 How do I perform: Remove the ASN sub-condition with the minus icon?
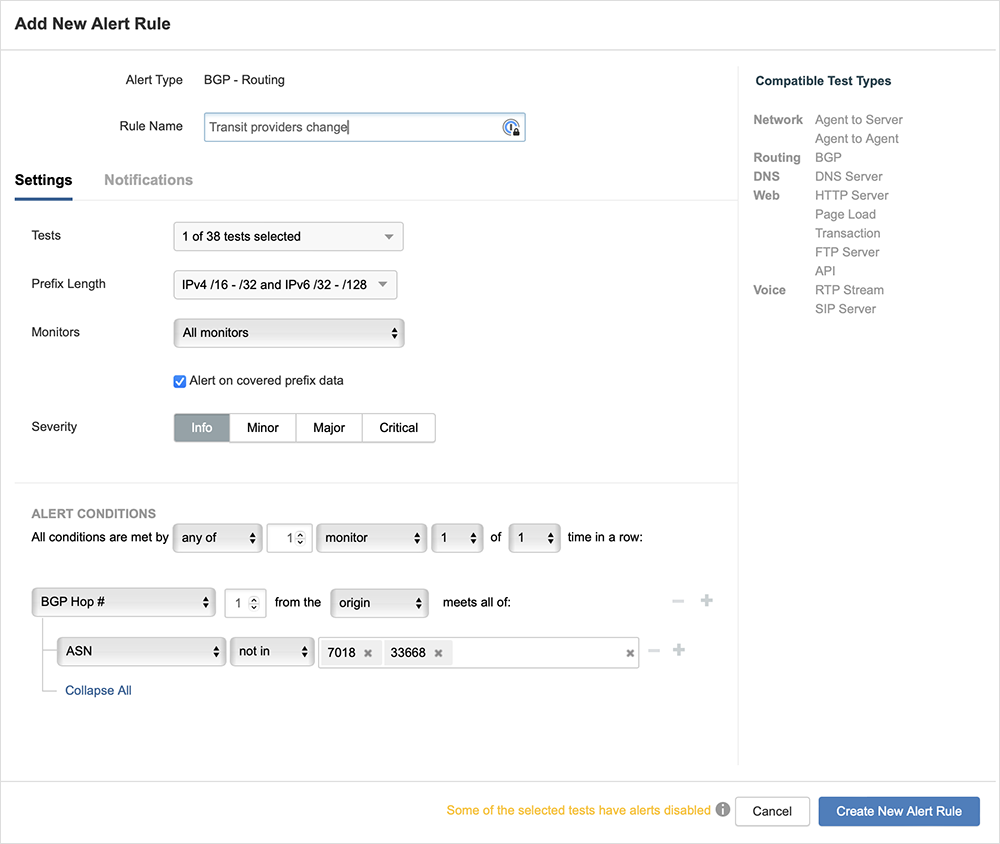(654, 649)
